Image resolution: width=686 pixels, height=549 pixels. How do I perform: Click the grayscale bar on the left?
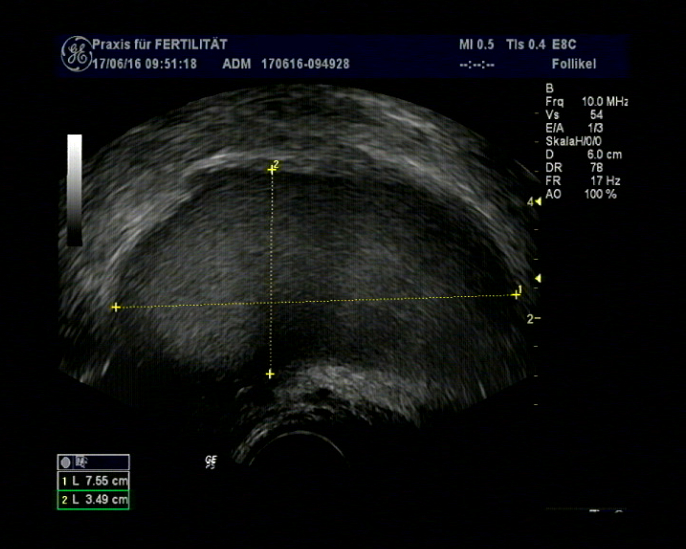(x=75, y=189)
